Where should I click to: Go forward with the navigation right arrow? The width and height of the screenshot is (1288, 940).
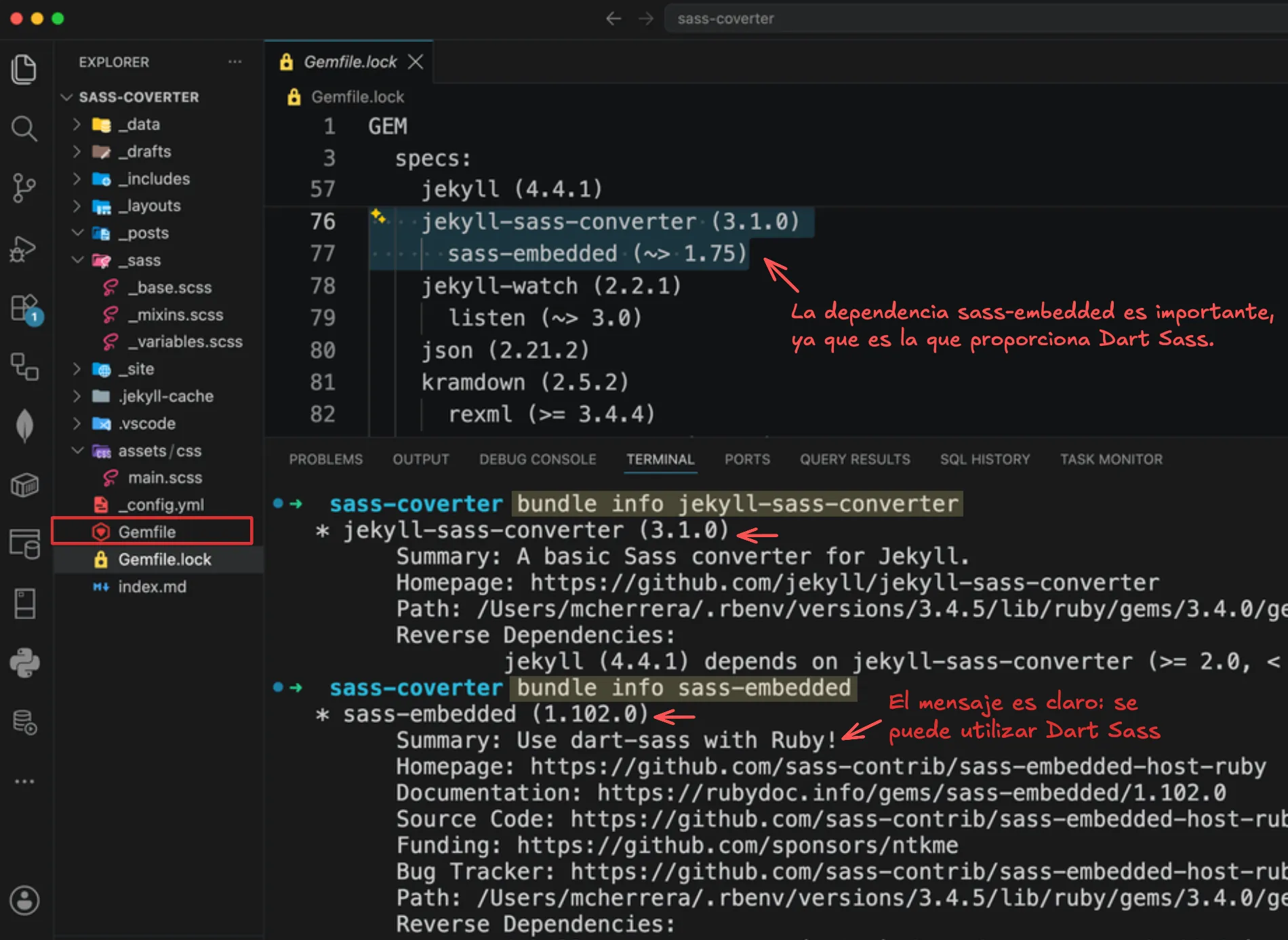point(646,18)
